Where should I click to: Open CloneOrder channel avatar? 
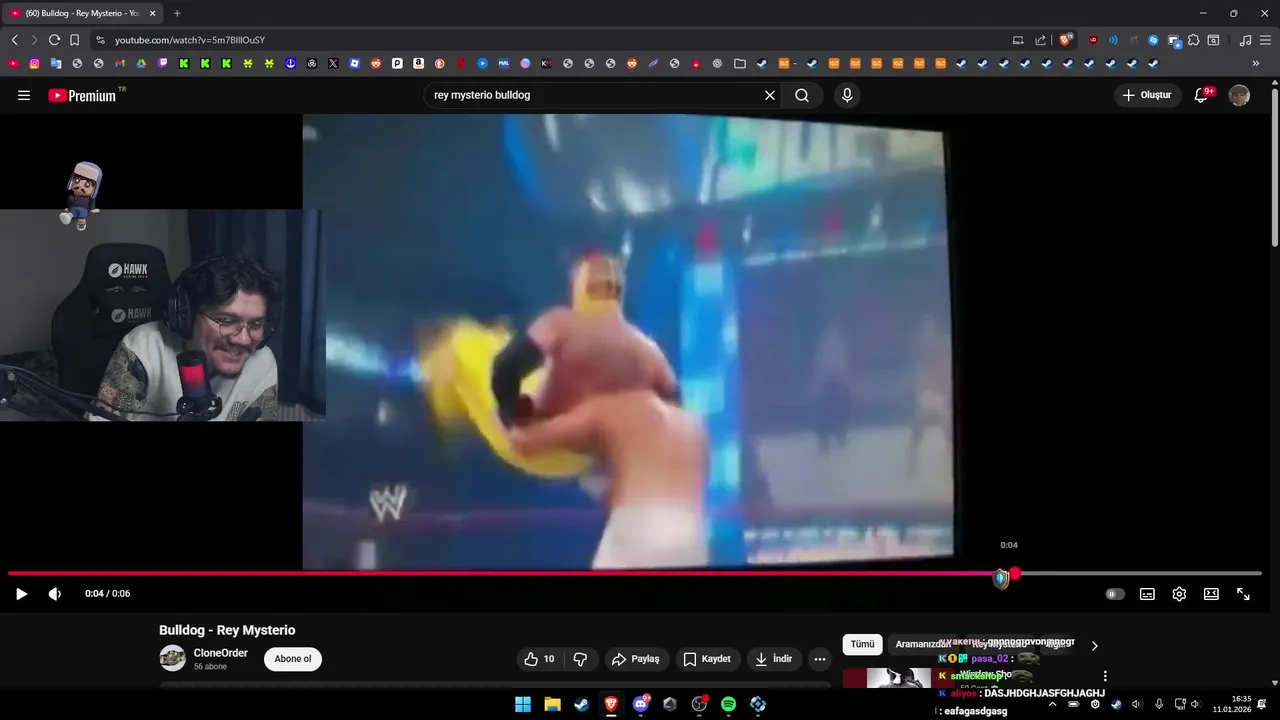pos(172,658)
